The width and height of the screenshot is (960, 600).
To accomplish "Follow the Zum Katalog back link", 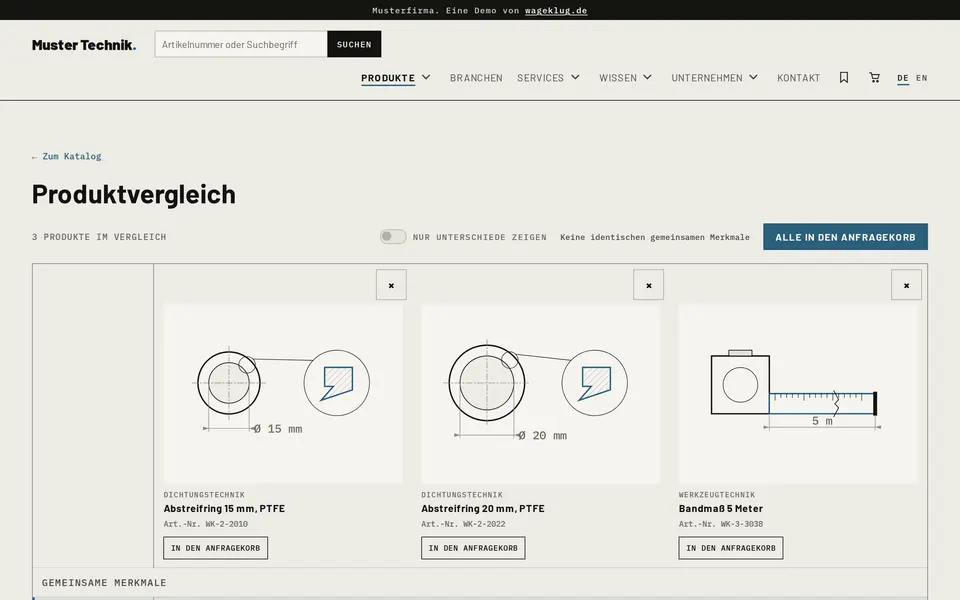I will (x=67, y=156).
